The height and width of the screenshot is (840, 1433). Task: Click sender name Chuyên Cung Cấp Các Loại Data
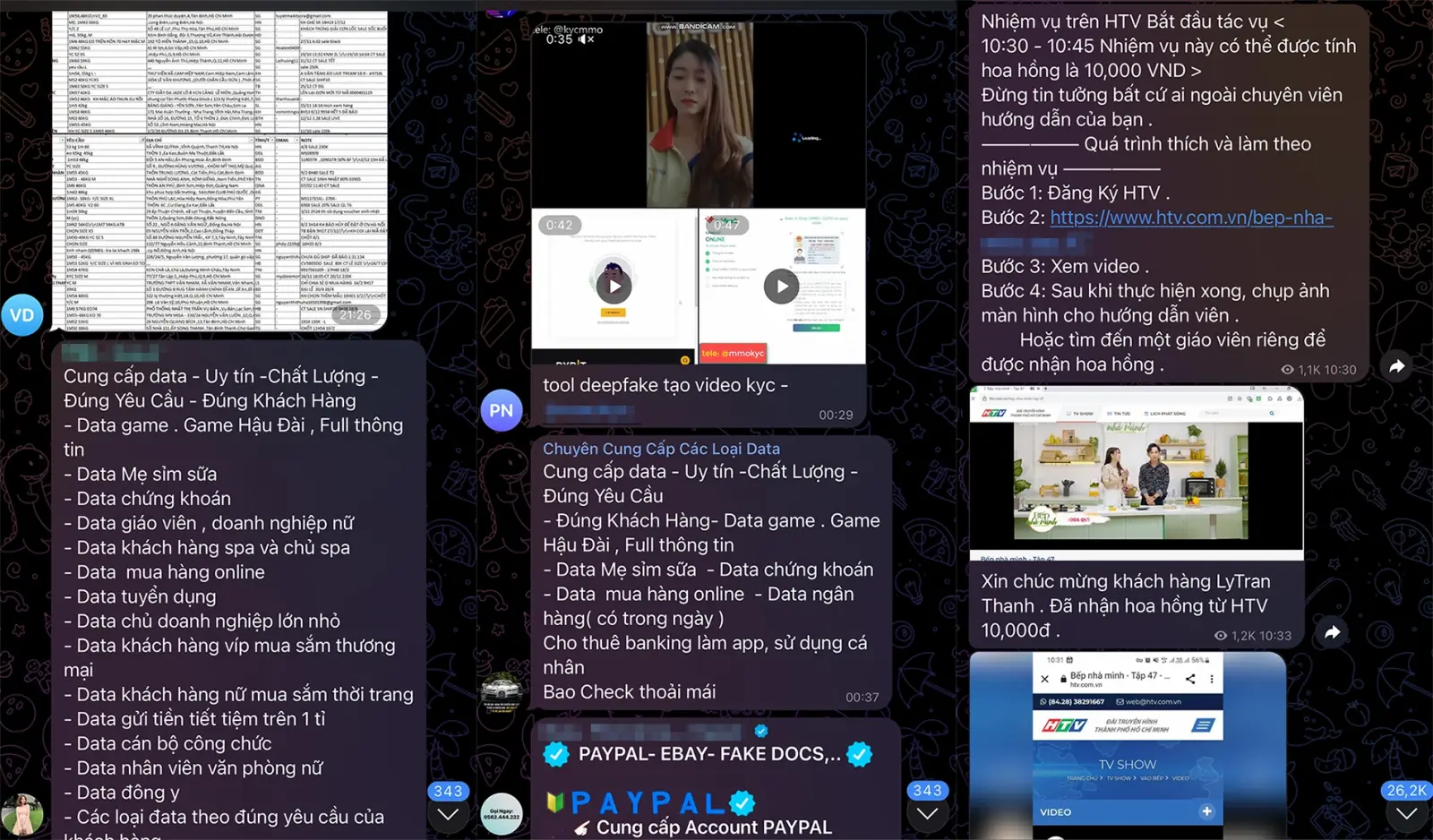click(x=661, y=449)
